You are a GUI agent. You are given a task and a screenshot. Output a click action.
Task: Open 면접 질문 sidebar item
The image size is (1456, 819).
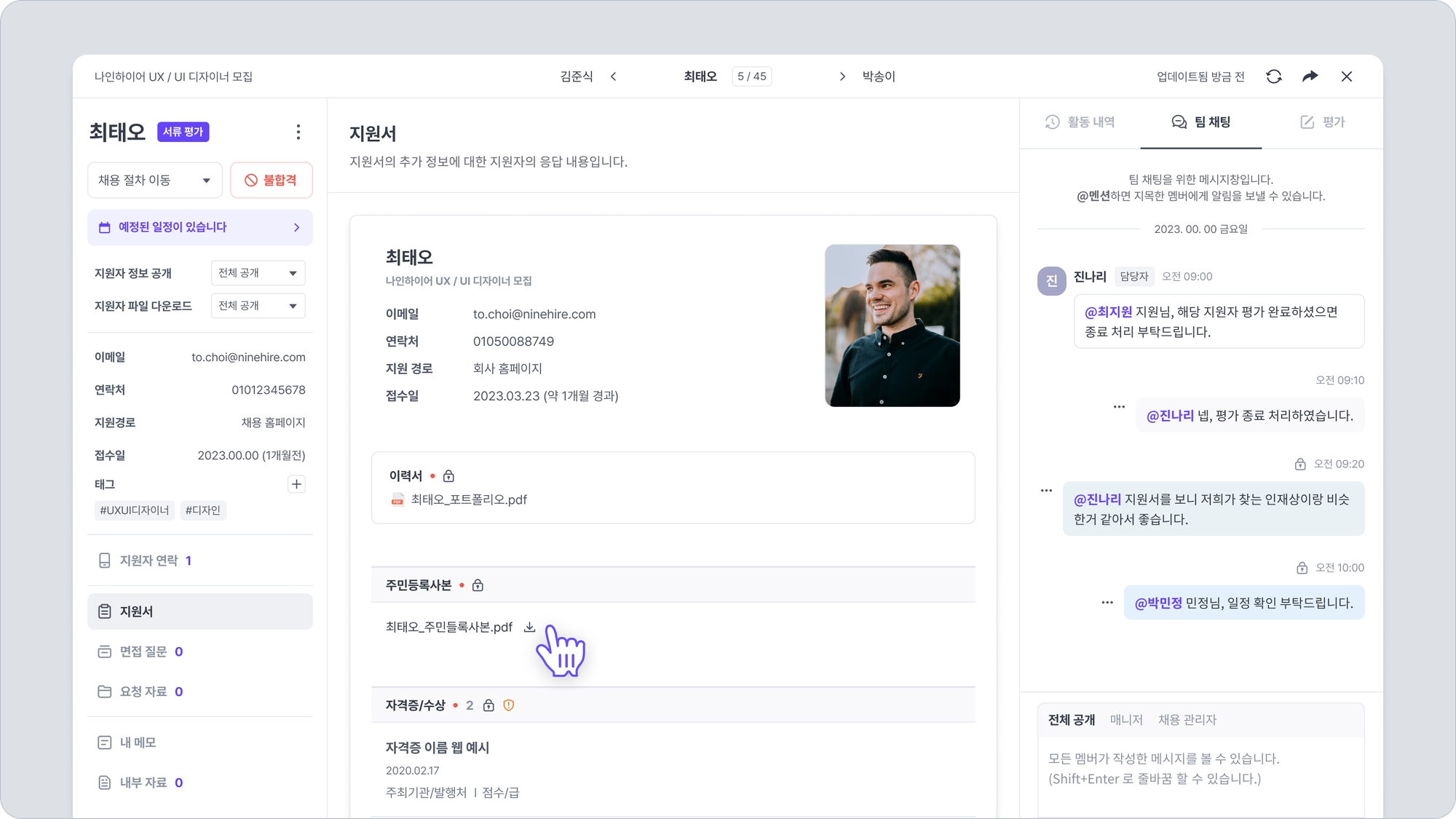coord(200,652)
